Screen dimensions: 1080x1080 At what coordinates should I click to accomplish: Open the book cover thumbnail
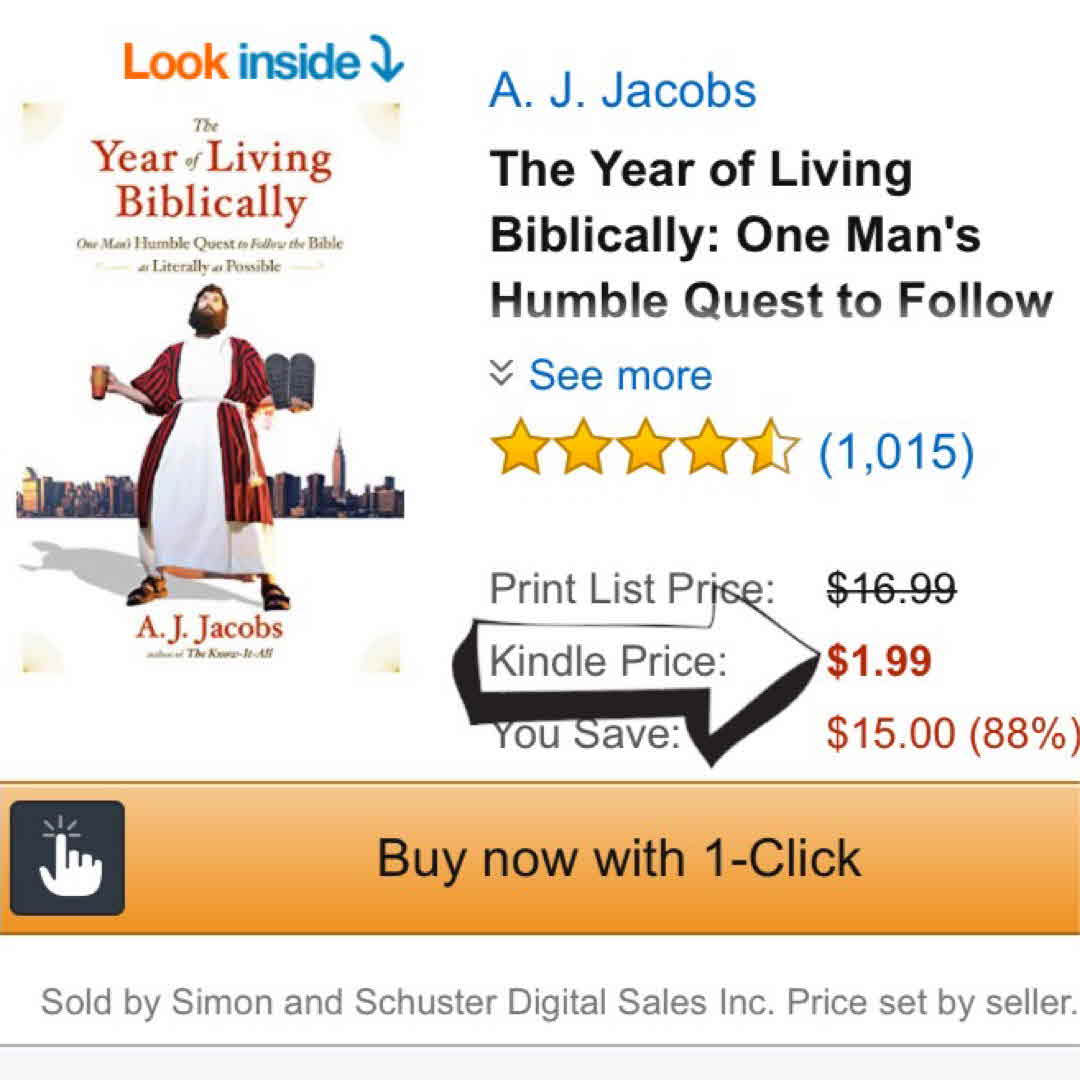coord(211,387)
